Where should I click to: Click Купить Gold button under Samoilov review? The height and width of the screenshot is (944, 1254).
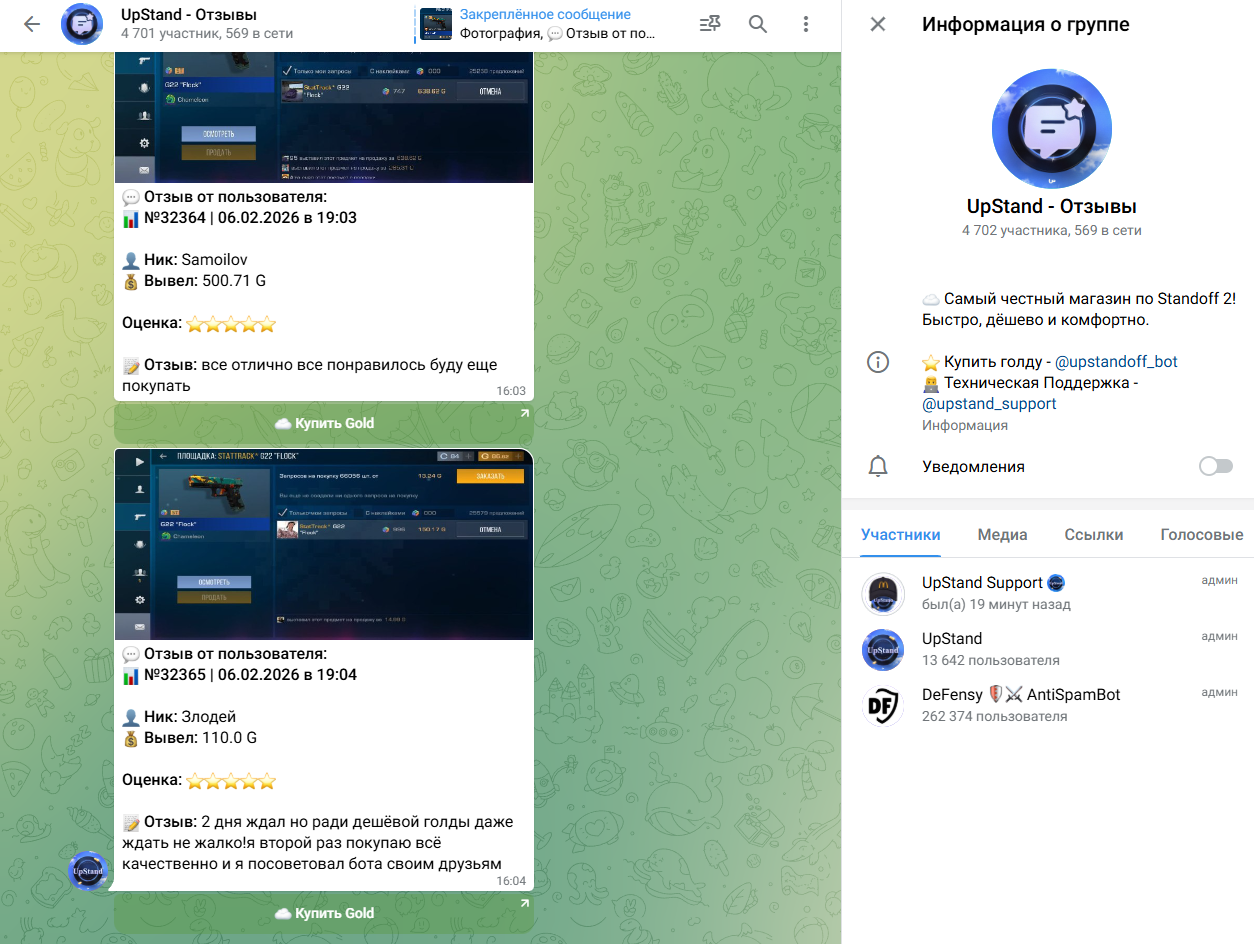click(324, 423)
